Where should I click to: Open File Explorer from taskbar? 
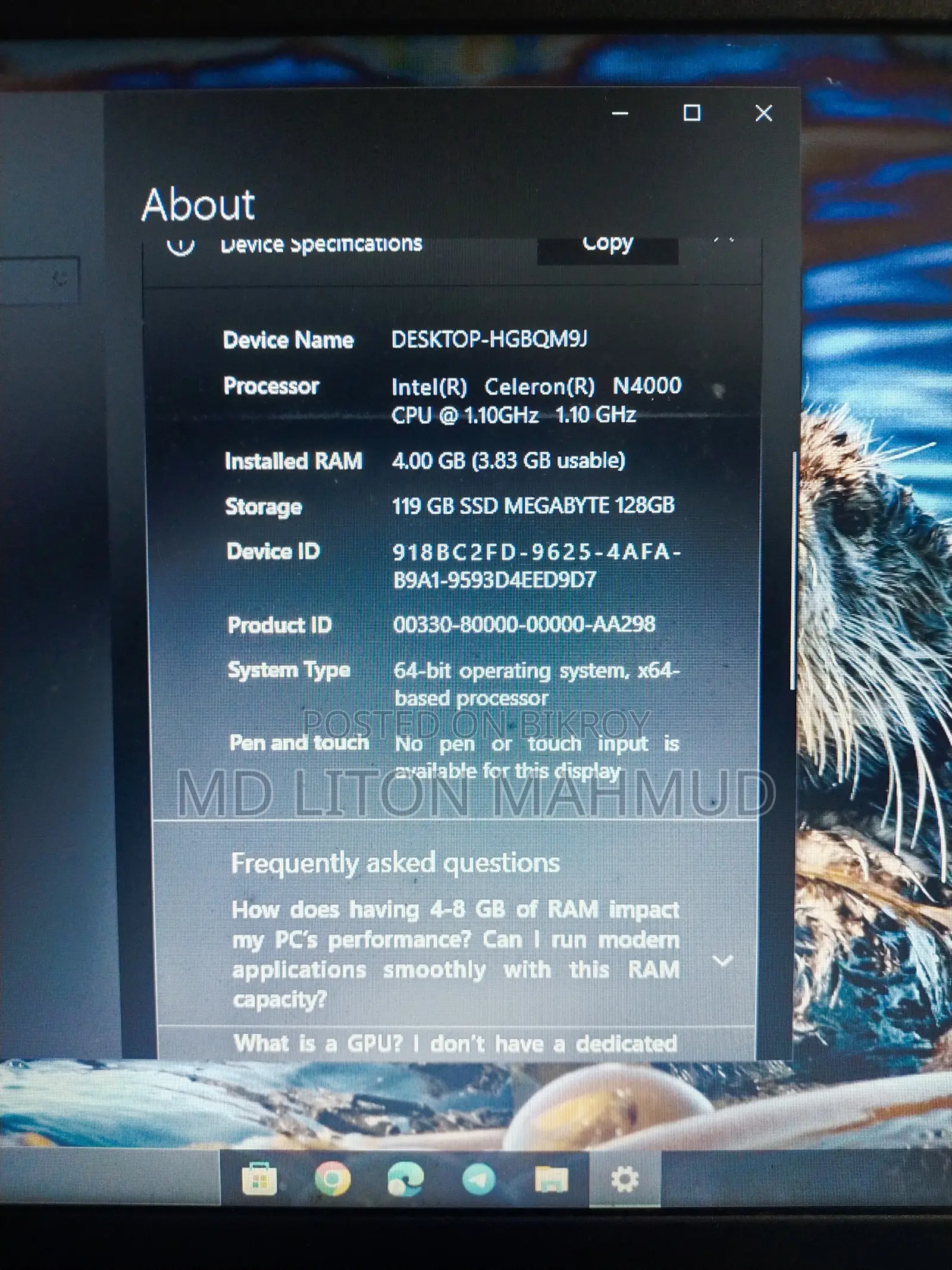pos(552,1179)
